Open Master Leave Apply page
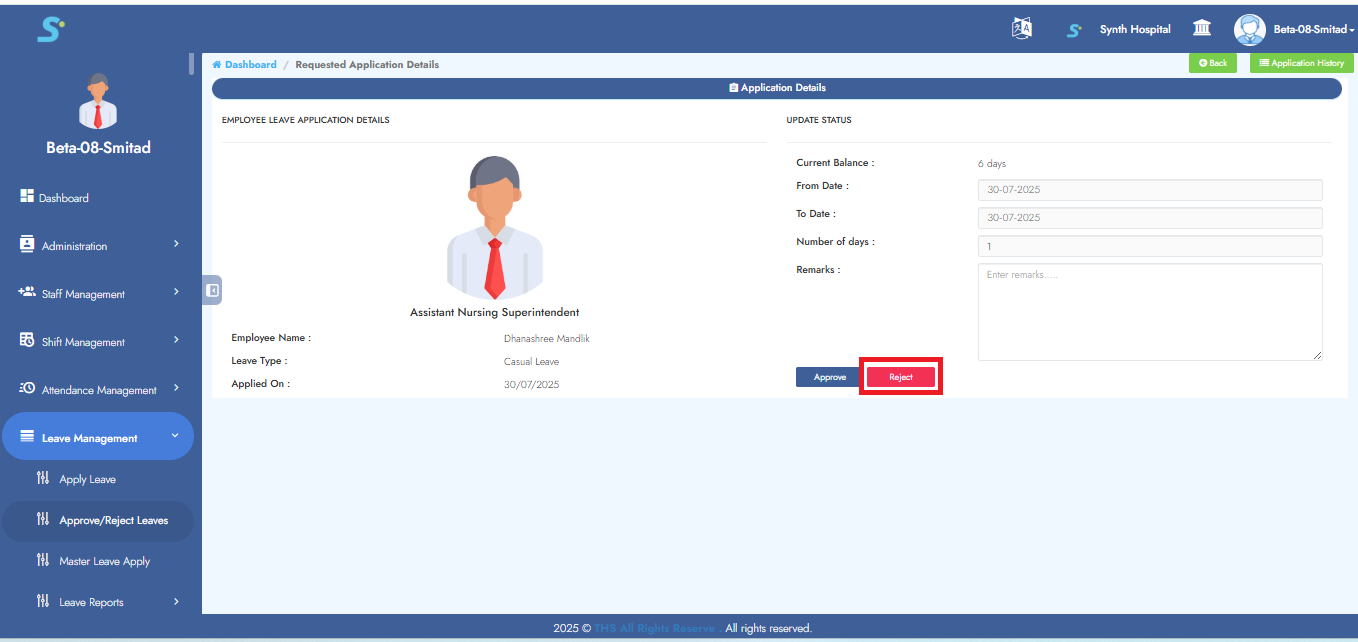1358x642 pixels. [x=104, y=562]
